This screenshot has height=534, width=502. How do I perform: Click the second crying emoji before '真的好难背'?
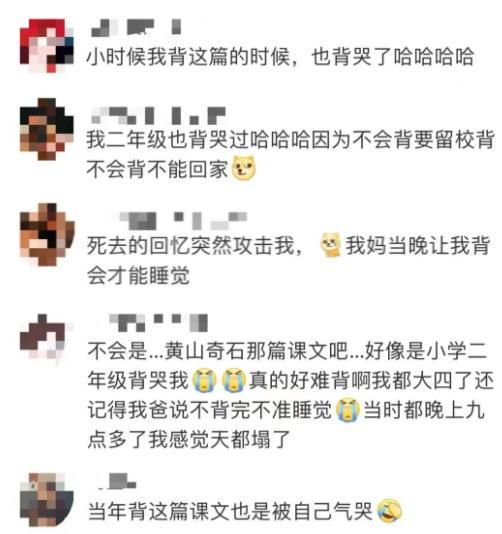[234, 380]
